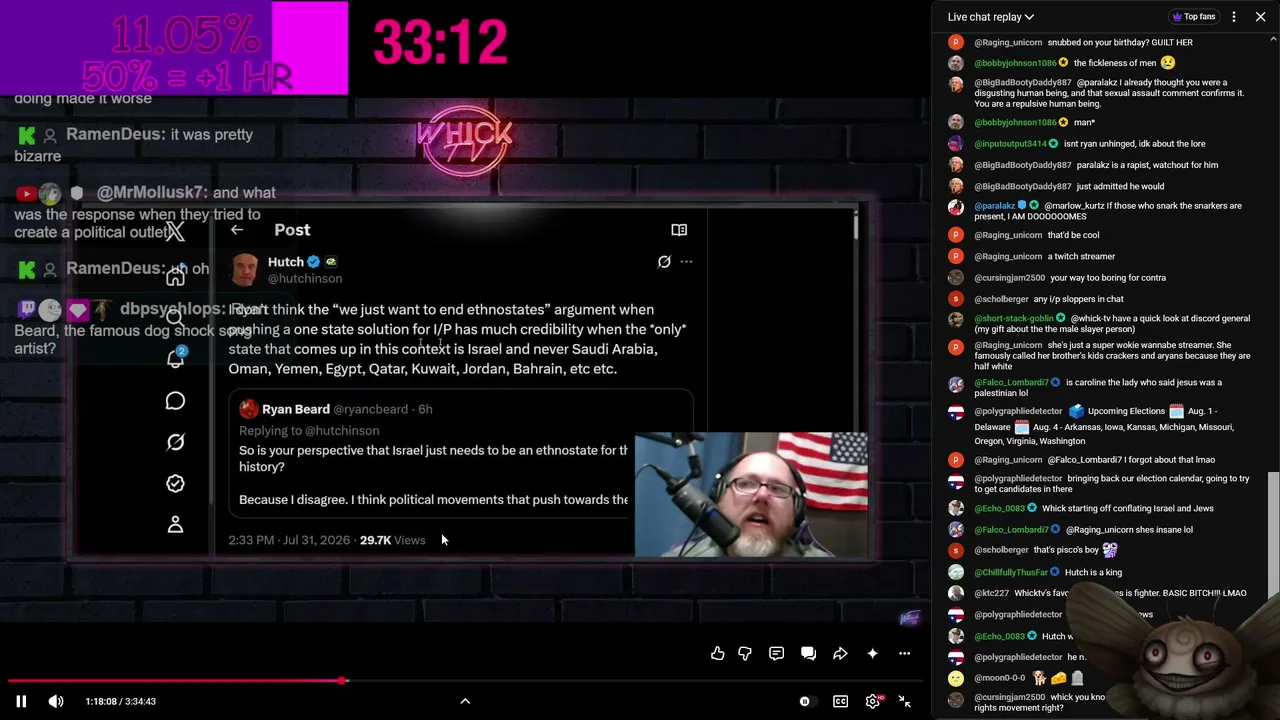Screen dimensions: 1280x720
Task: Click the sparkle icon in the player
Action: 872,653
